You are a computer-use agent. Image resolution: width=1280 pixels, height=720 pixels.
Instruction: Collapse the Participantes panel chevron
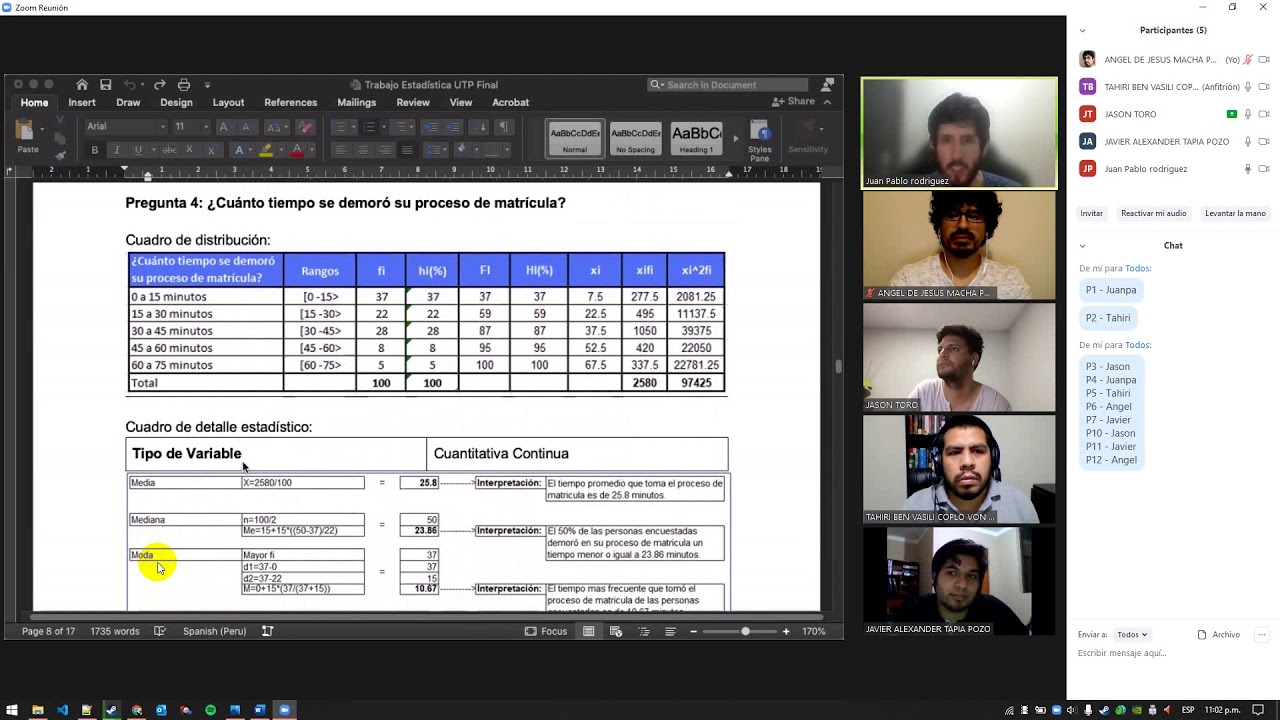(x=1082, y=31)
